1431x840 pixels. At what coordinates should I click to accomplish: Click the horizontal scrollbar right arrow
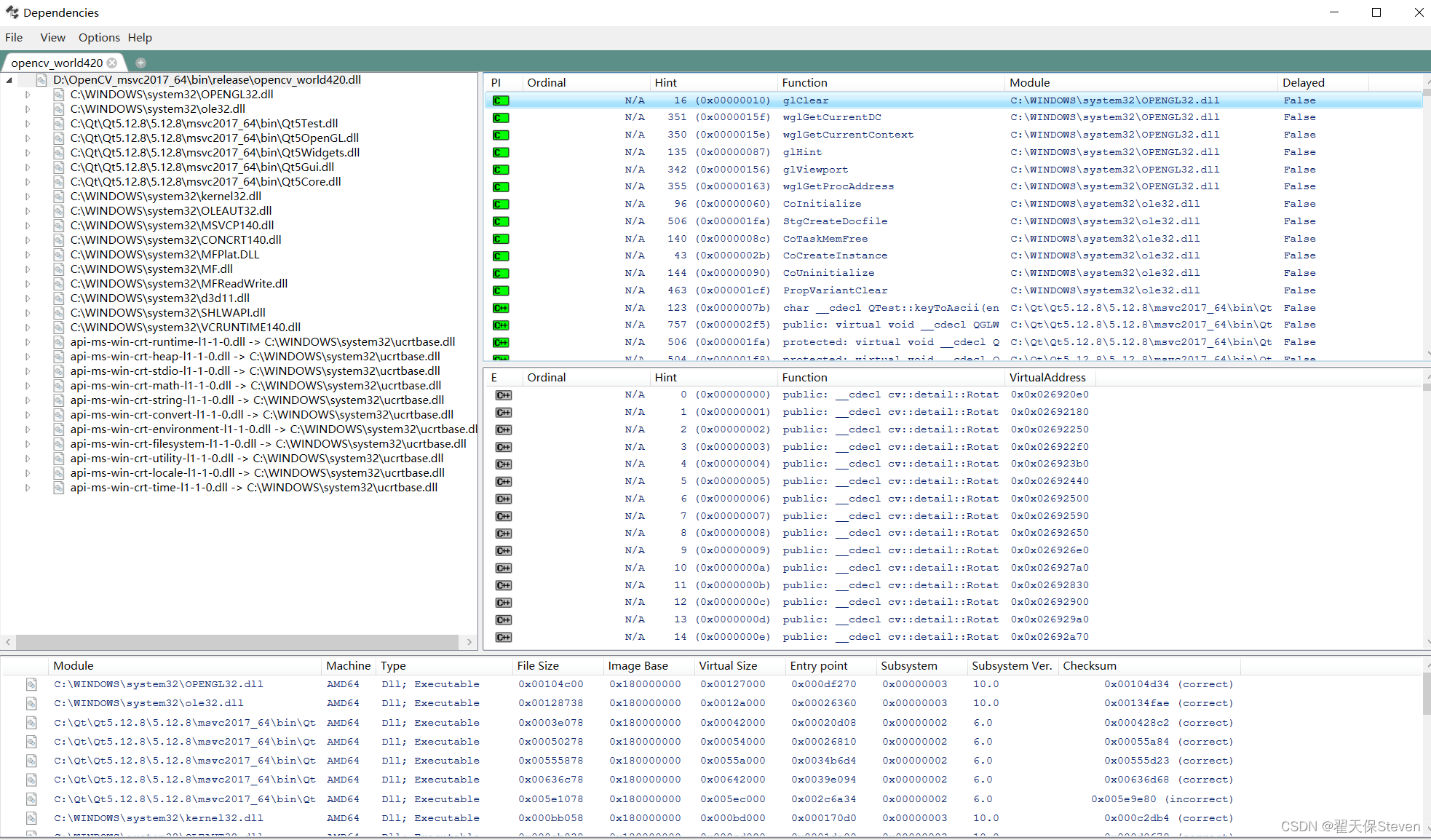pyautogui.click(x=469, y=643)
